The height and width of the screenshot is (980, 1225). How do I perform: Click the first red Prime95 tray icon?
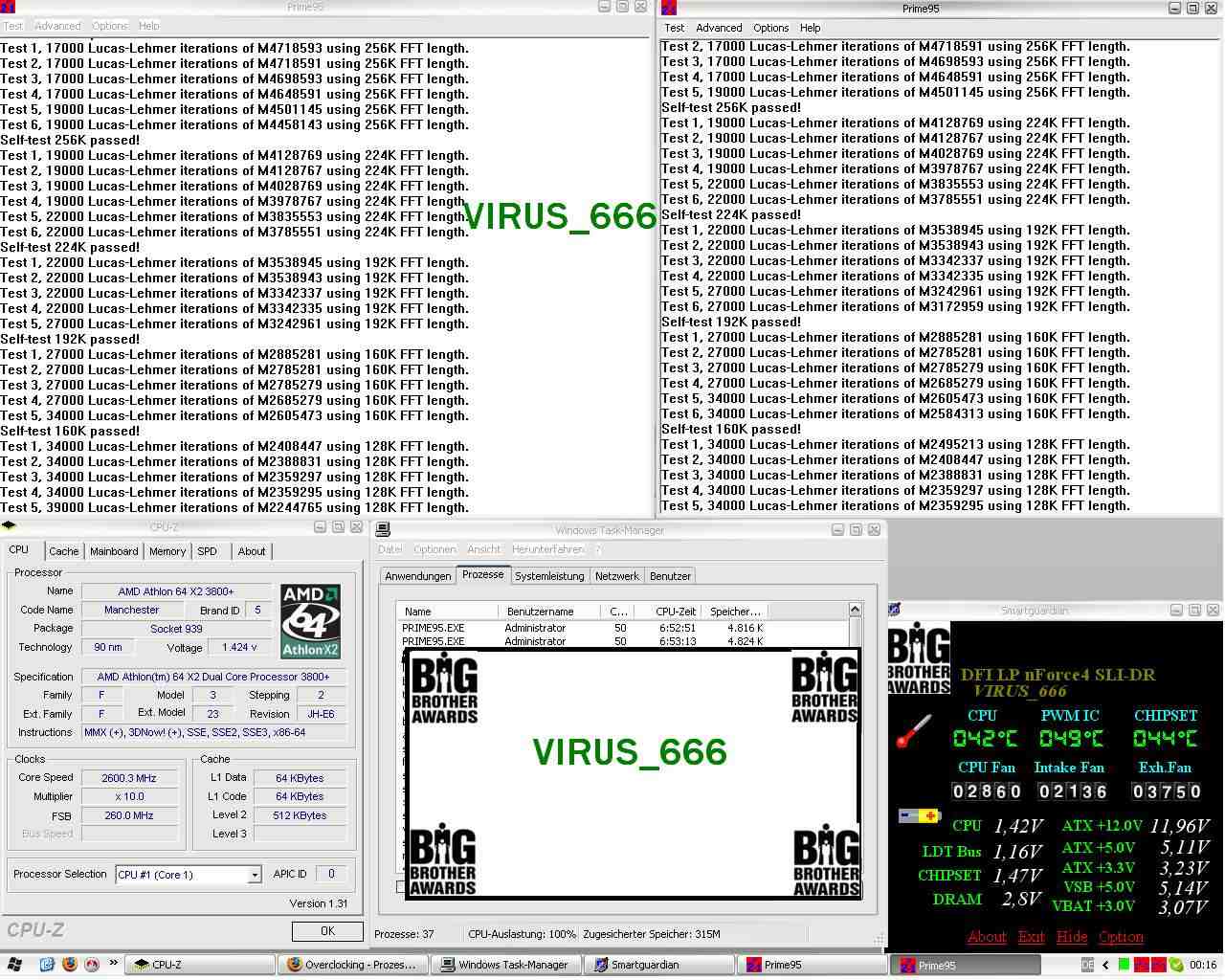click(x=1141, y=965)
